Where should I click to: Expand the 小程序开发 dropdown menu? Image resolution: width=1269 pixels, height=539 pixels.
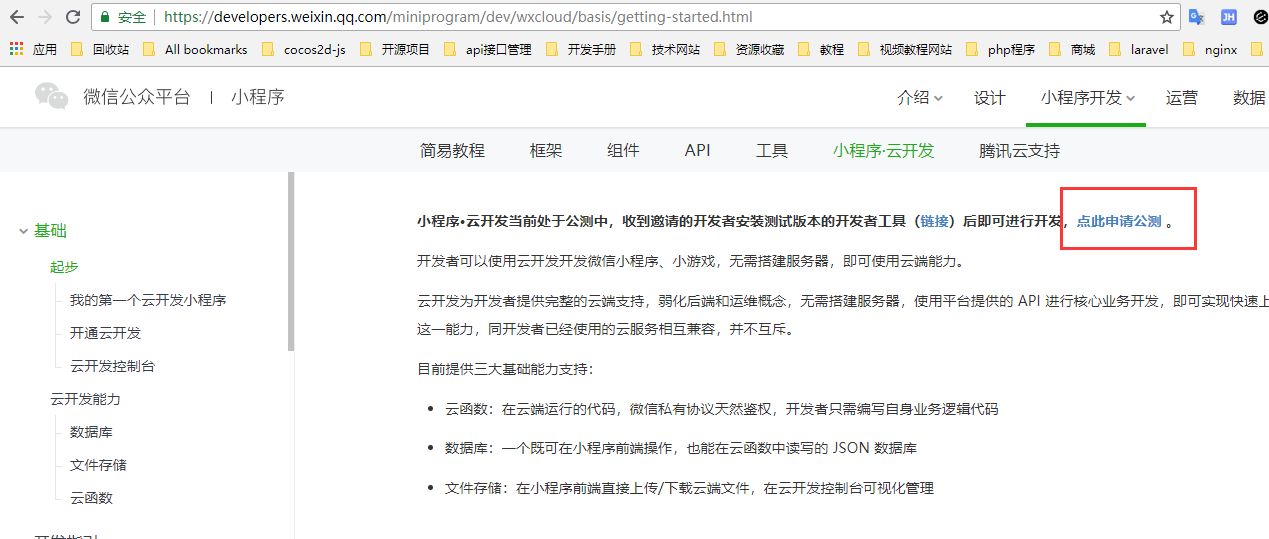[1087, 97]
